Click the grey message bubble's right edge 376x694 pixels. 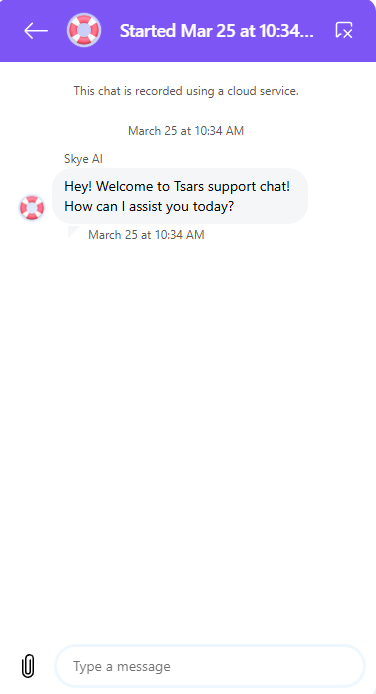pos(305,196)
